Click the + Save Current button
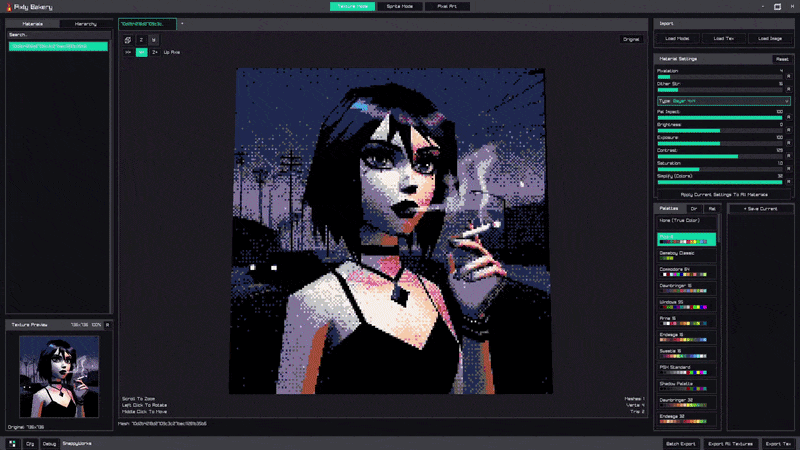Image resolution: width=800 pixels, height=450 pixels. tap(760, 209)
